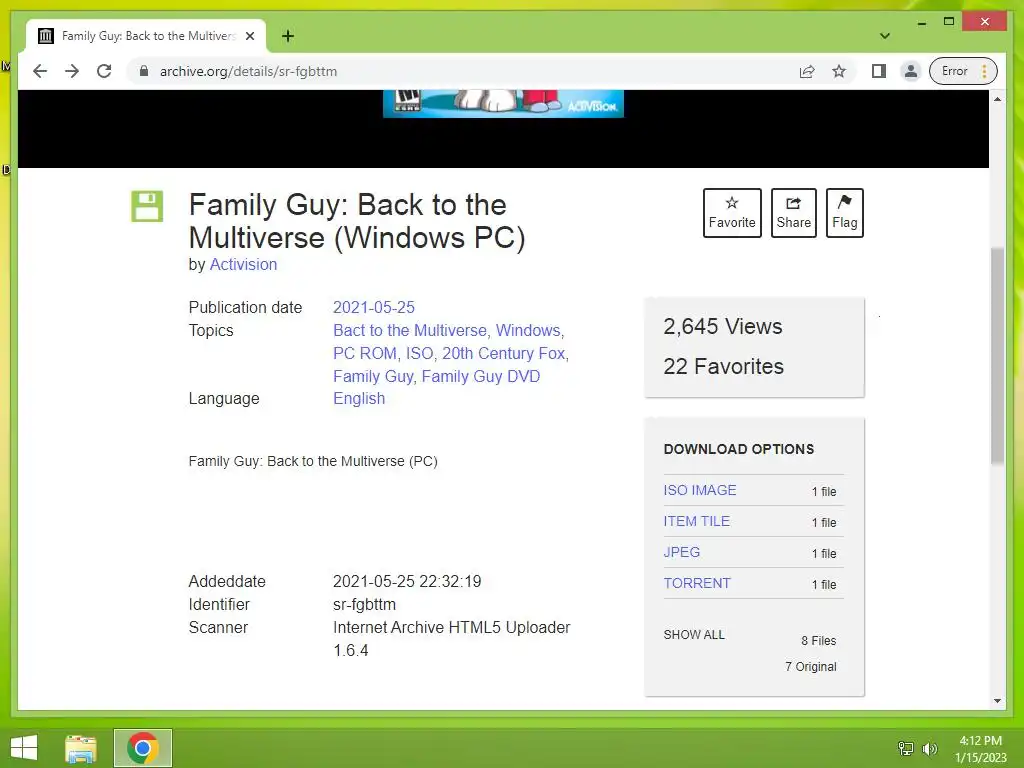
Task: Open Windows Start menu
Action: tap(24, 748)
